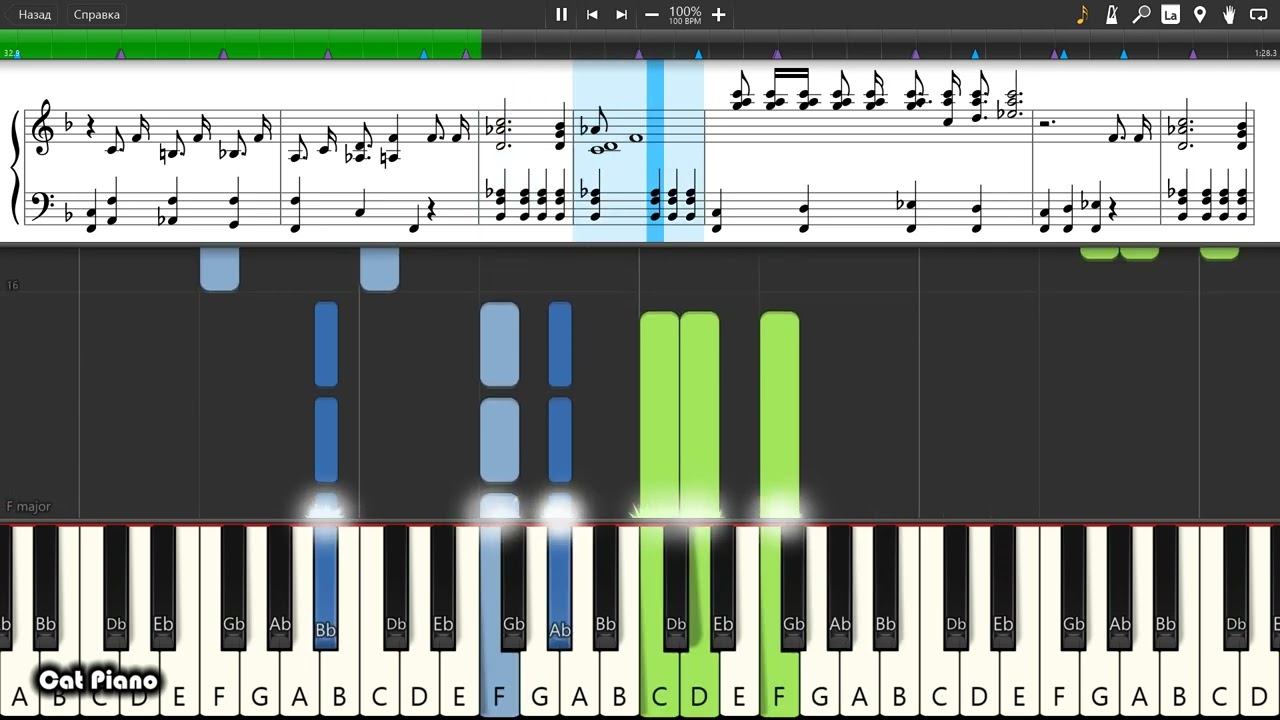Click the F major key signature label

click(29, 506)
